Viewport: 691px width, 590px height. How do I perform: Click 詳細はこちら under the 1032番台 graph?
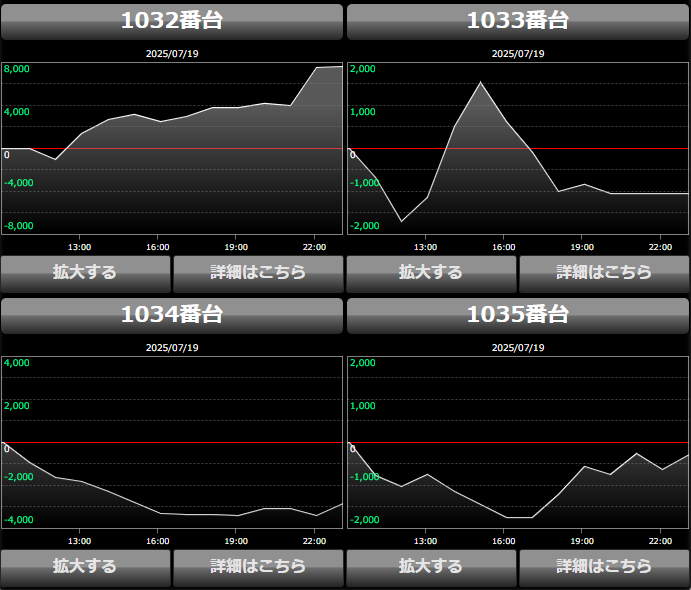(x=258, y=274)
